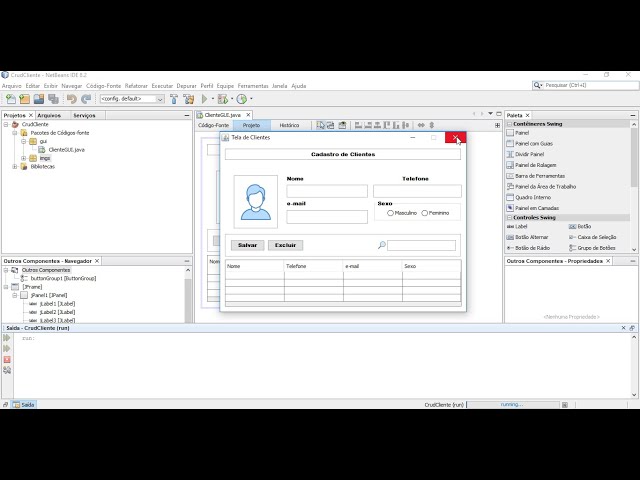Viewport: 640px width, 480px height.
Task: Collapse the Controles Swing palette section
Action: 509,218
